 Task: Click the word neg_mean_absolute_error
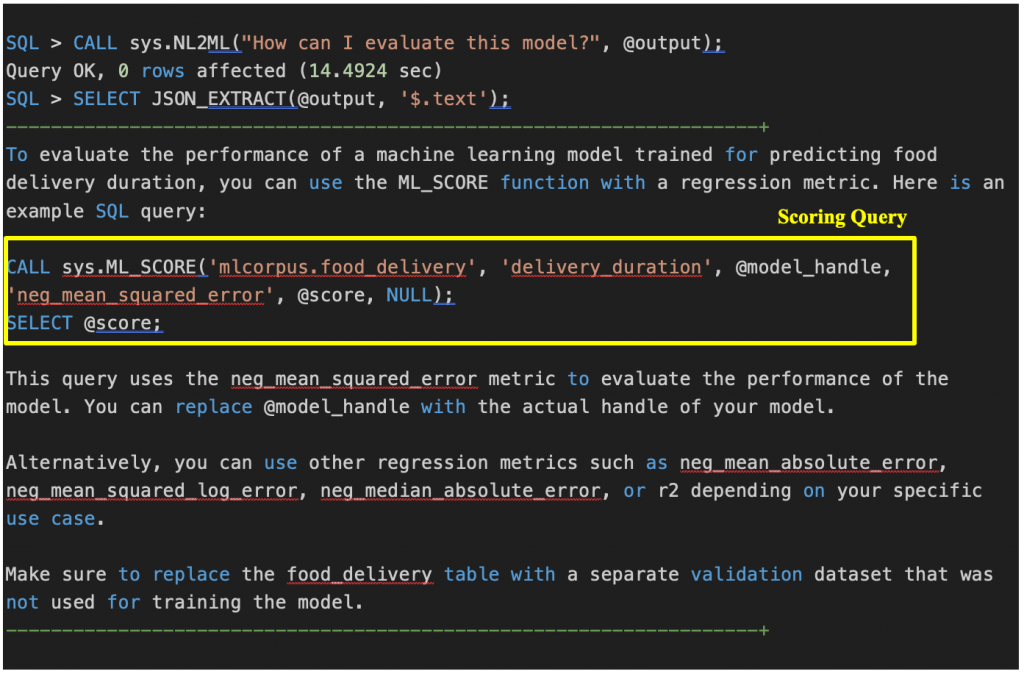(x=810, y=463)
